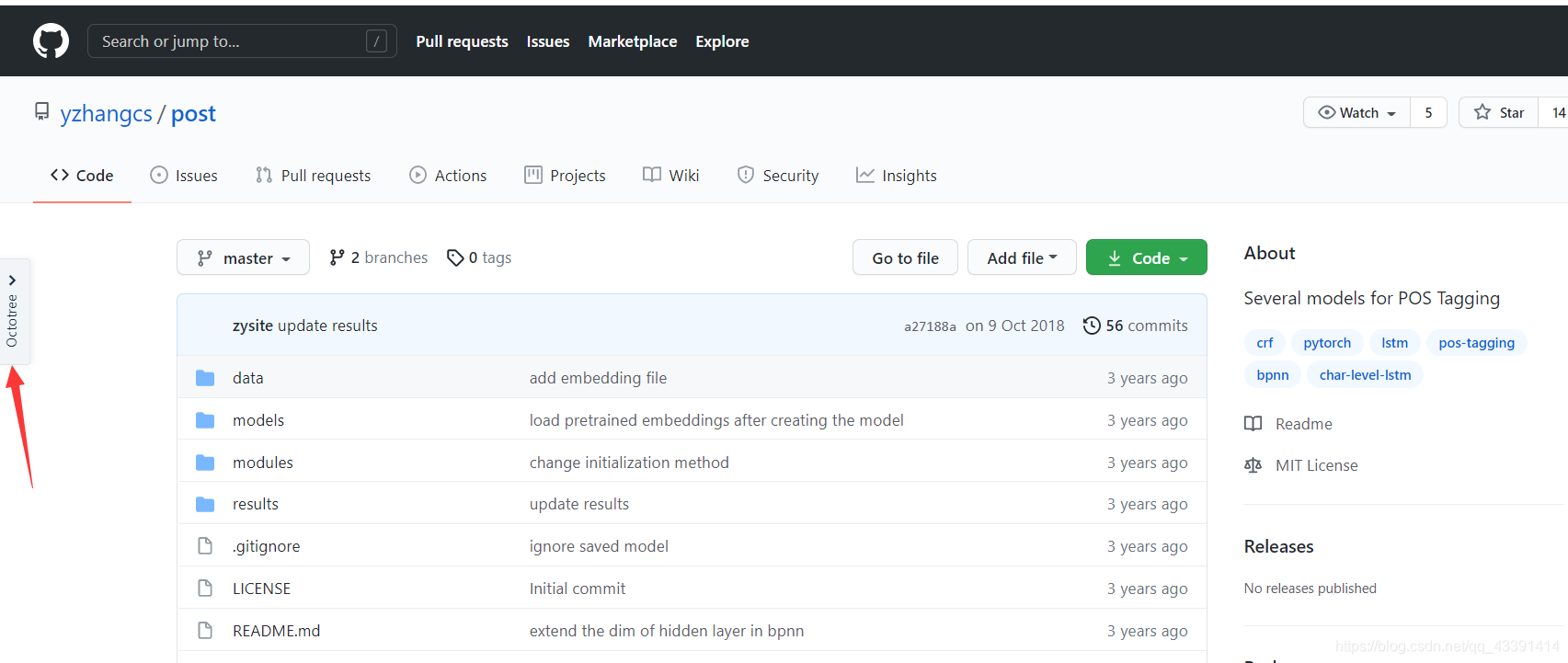
Task: Click the repository icon beside yzhangcs
Action: coord(41,112)
